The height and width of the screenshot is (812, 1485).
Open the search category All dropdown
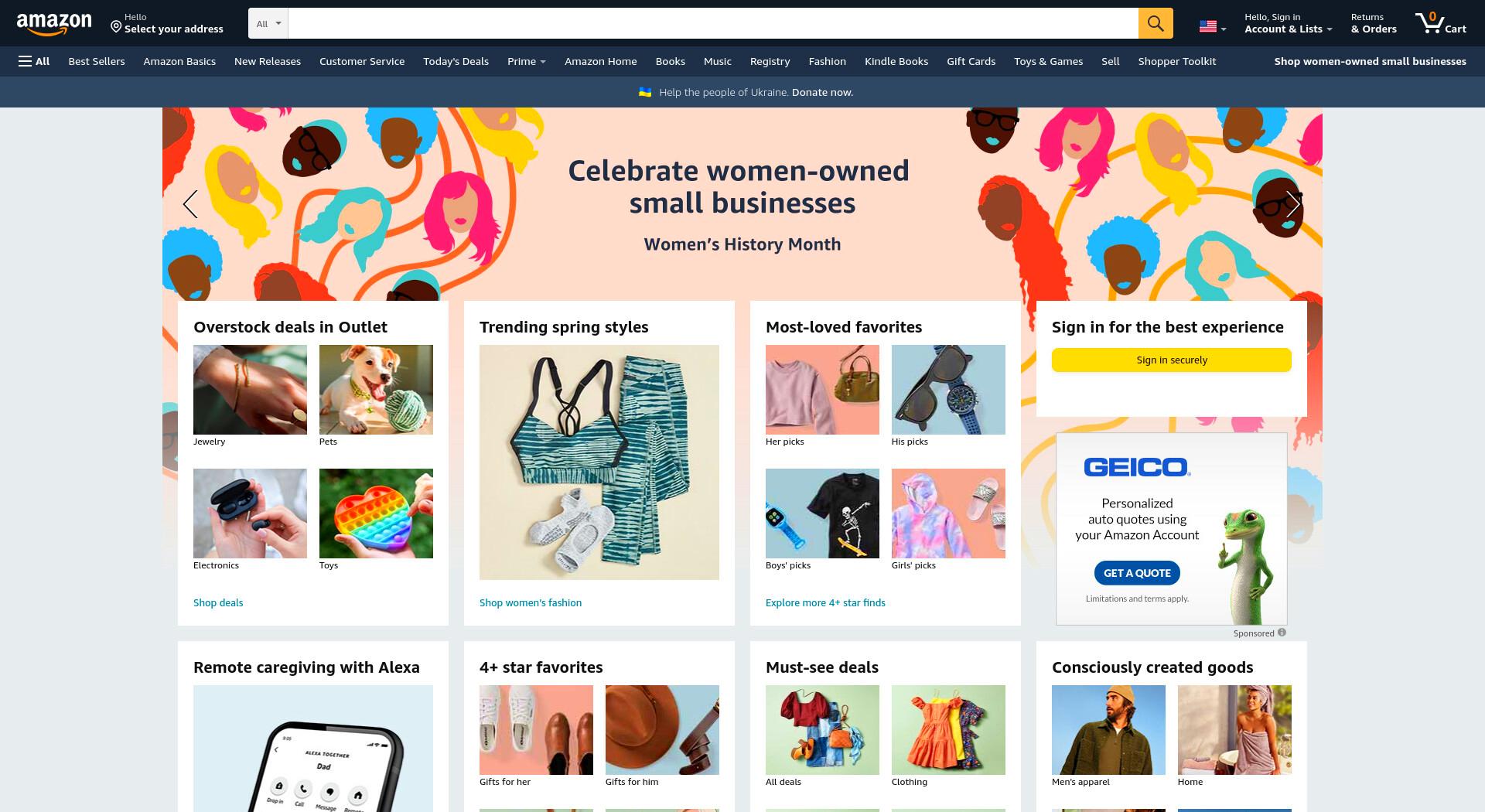tap(268, 23)
